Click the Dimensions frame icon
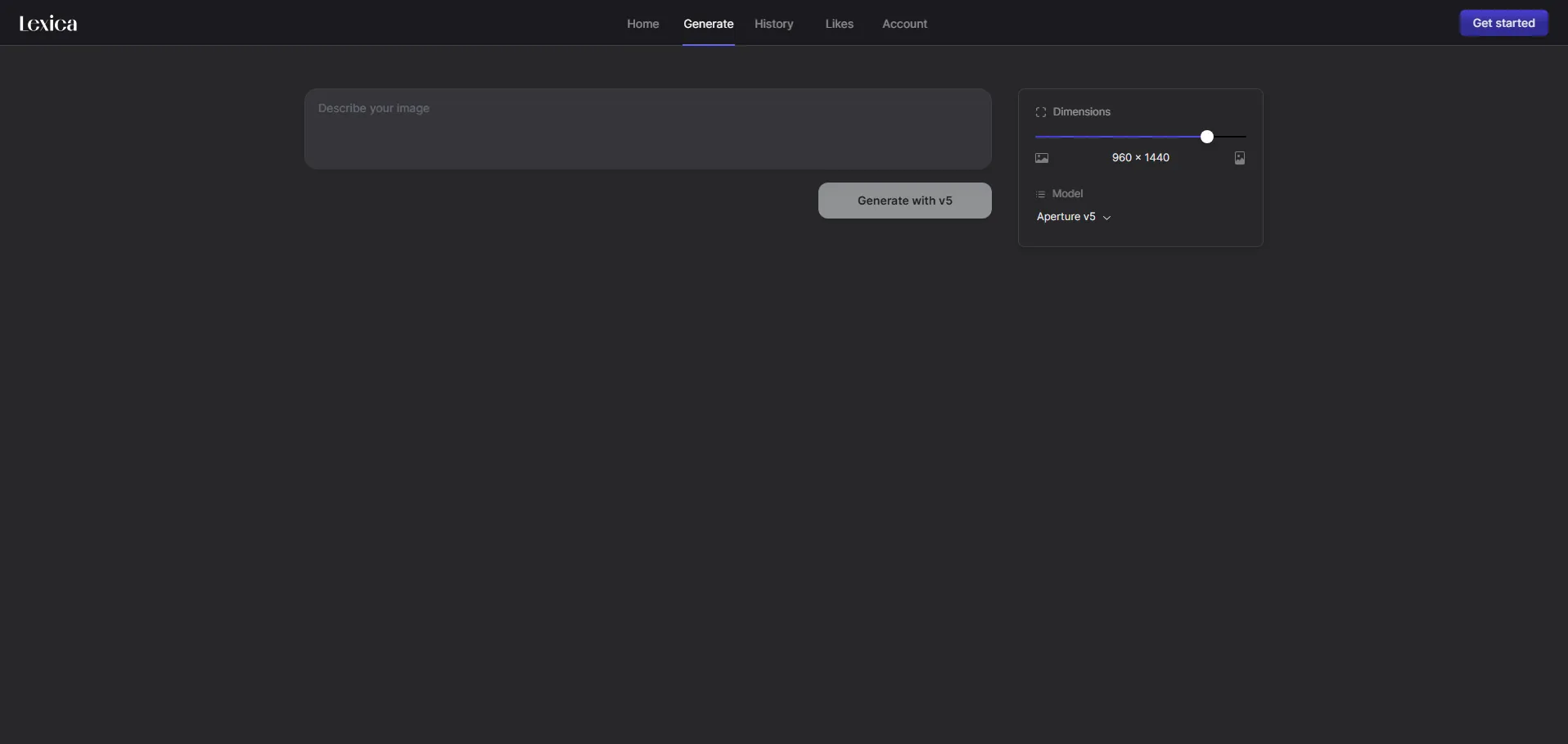This screenshot has height=744, width=1568. pyautogui.click(x=1041, y=112)
